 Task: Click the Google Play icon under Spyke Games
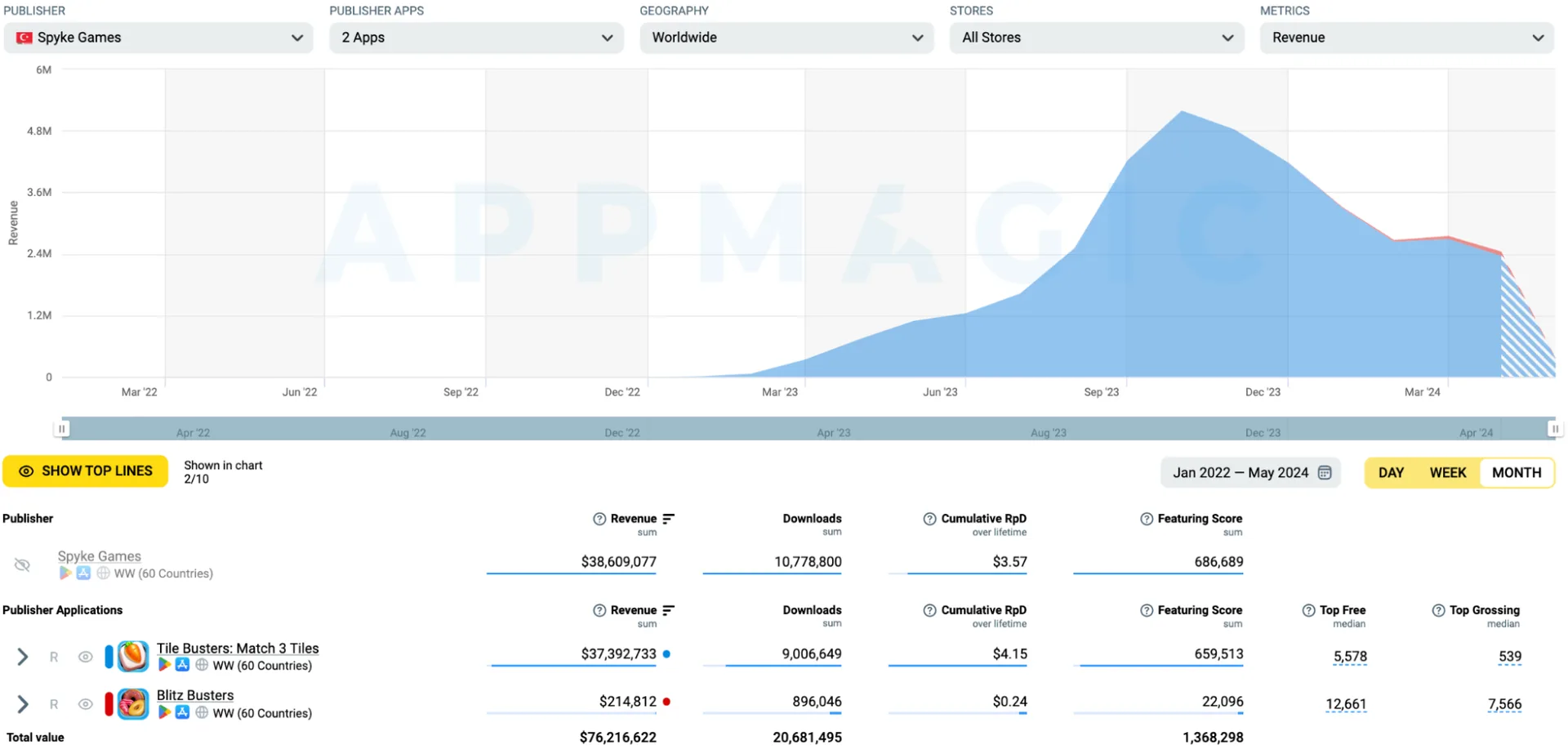pyautogui.click(x=65, y=573)
